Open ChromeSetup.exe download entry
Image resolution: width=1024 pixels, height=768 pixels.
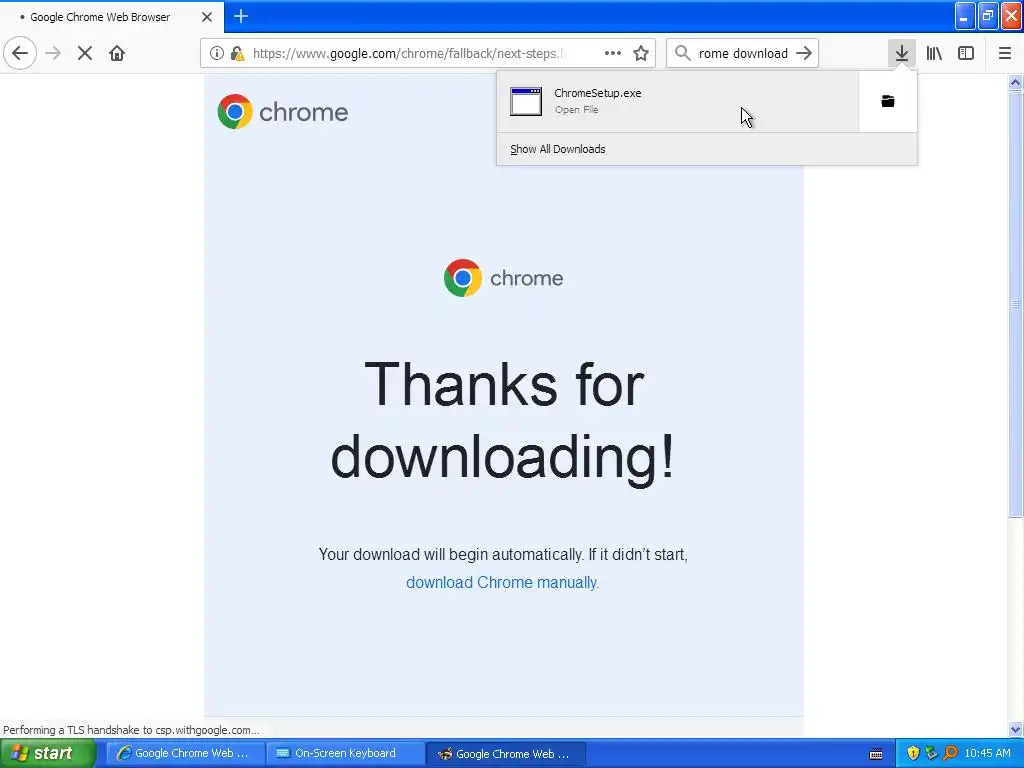pyautogui.click(x=678, y=101)
